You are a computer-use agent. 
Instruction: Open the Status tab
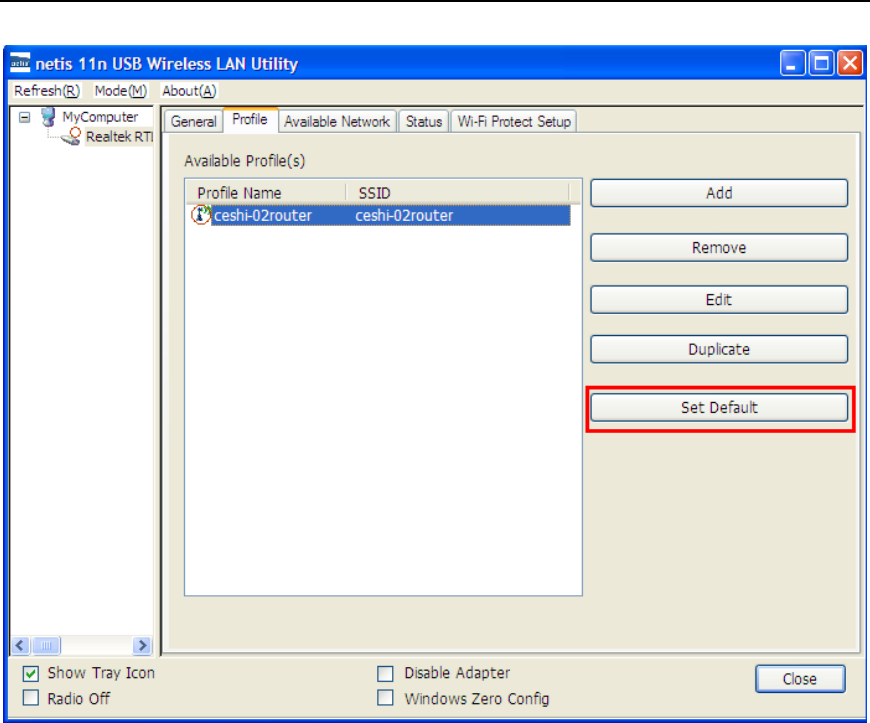[424, 122]
